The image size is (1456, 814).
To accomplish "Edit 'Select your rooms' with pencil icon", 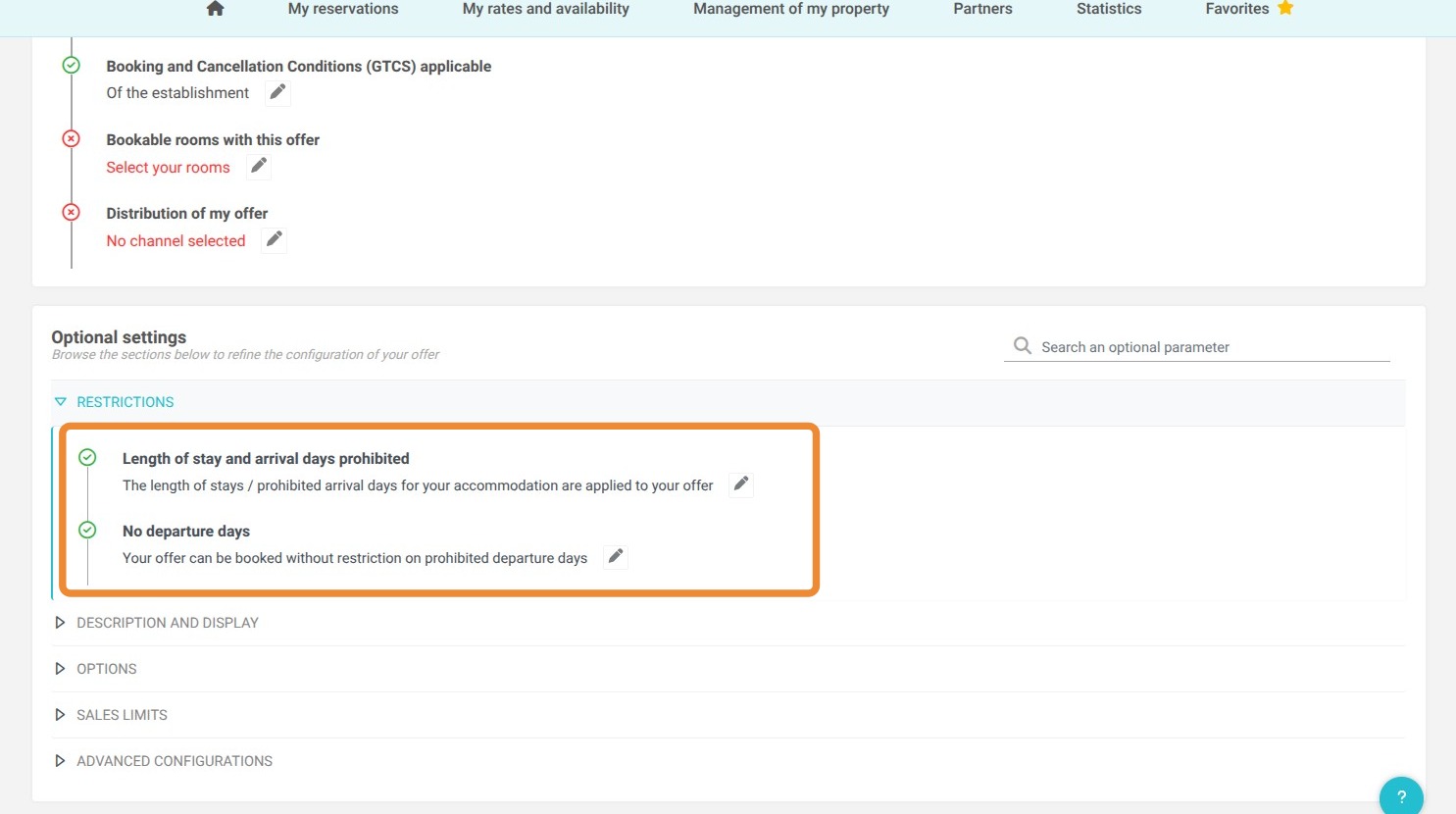I will [259, 166].
